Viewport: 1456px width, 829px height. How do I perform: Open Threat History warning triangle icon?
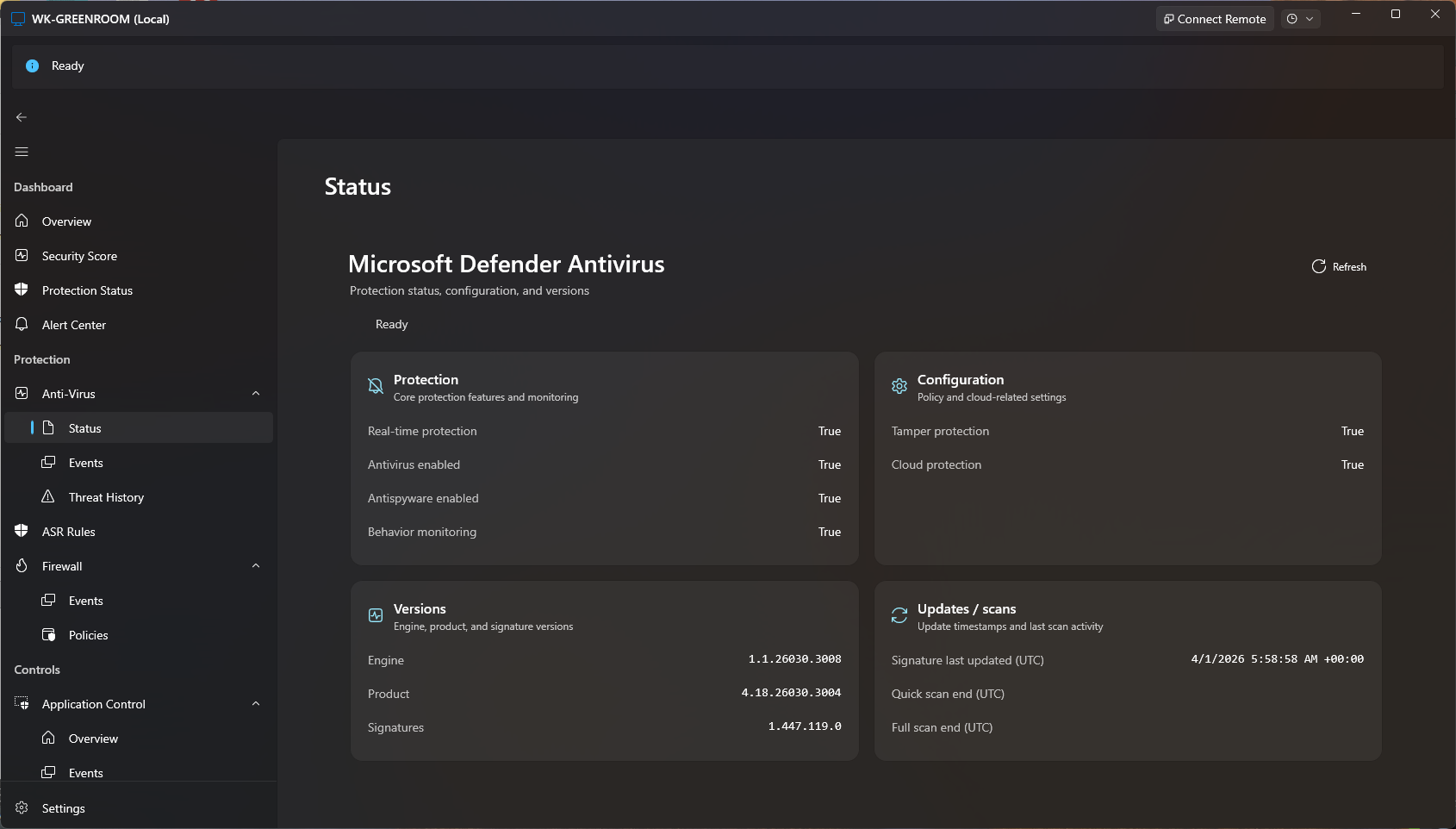click(x=49, y=496)
